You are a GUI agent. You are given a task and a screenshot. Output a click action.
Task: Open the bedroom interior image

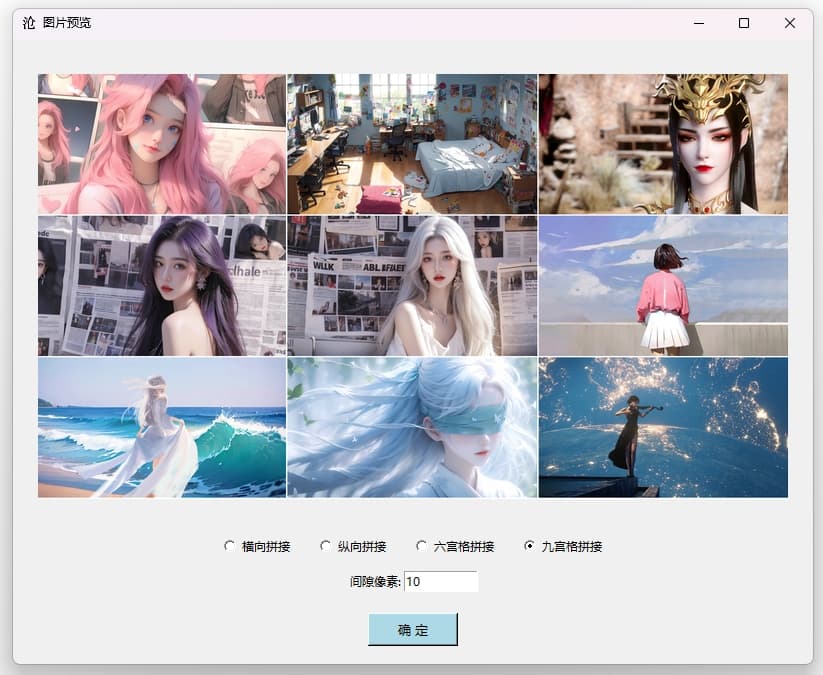click(x=412, y=144)
